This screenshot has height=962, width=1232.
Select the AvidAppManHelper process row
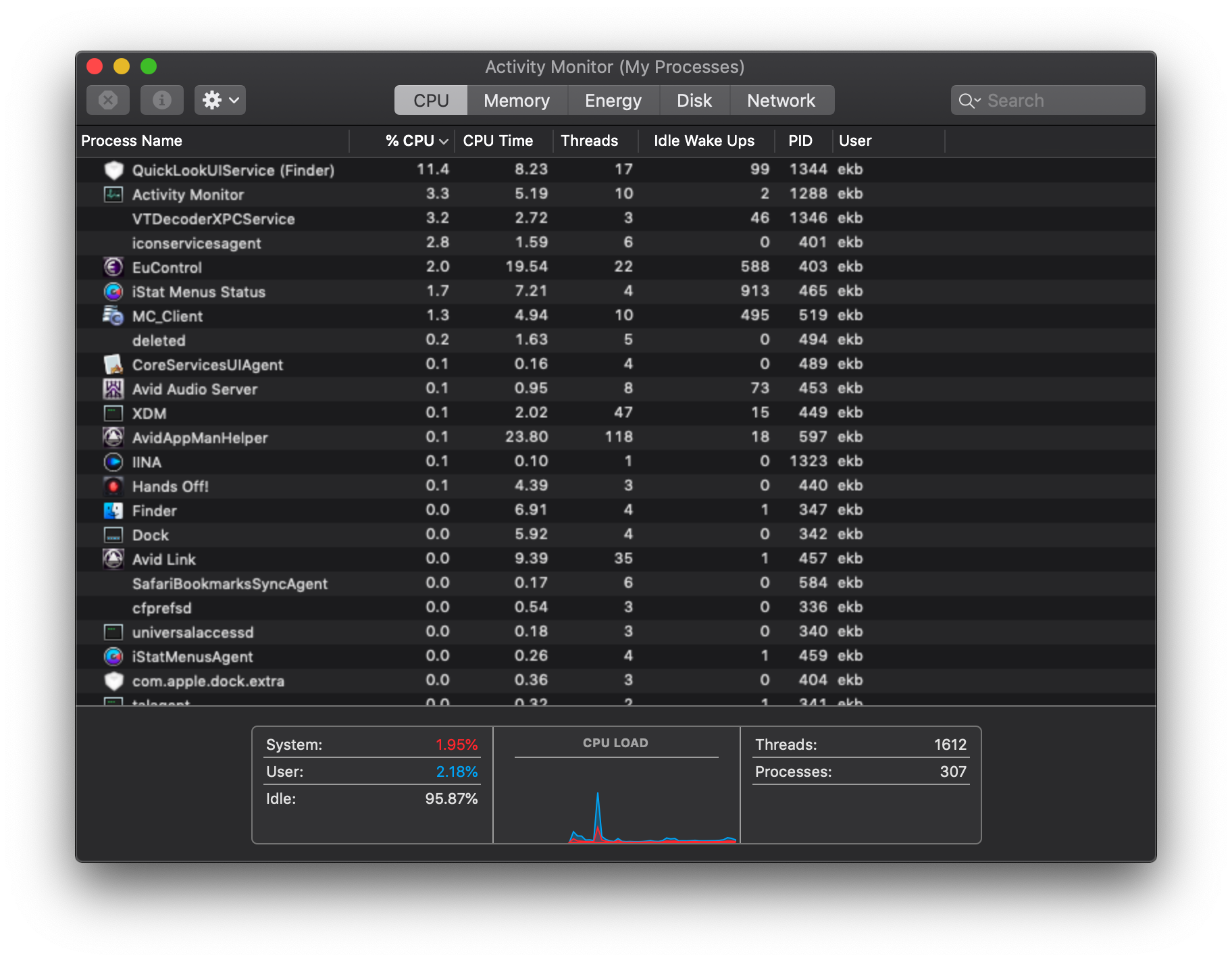pyautogui.click(x=615, y=437)
